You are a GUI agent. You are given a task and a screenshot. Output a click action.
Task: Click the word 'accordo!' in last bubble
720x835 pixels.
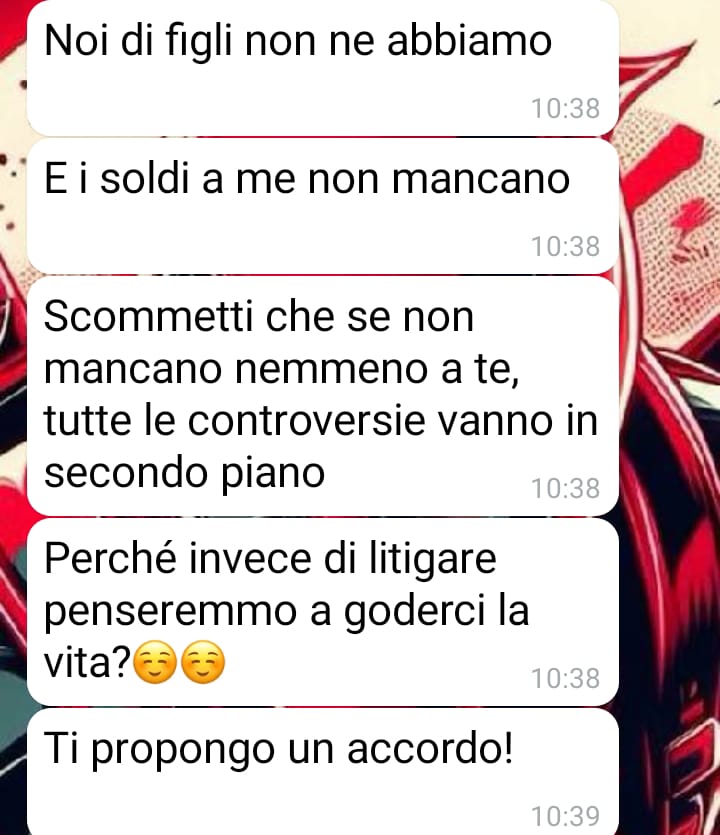pos(430,748)
